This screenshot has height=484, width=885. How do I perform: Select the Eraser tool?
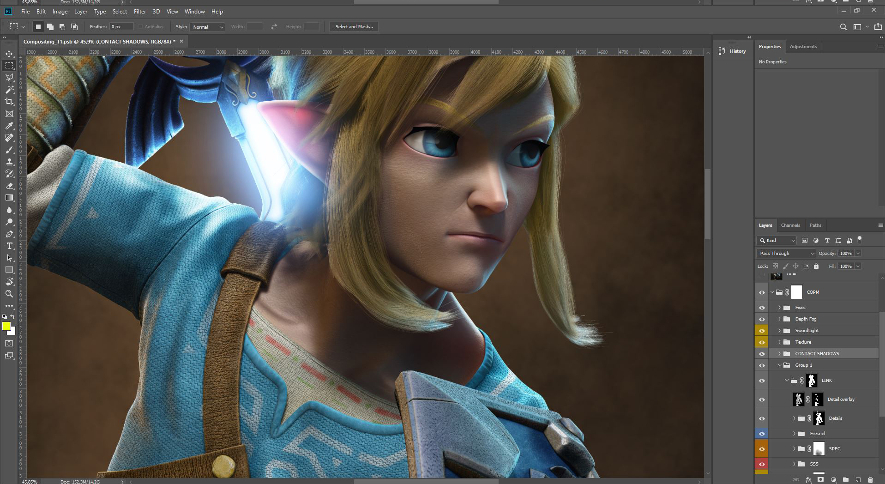[9, 186]
